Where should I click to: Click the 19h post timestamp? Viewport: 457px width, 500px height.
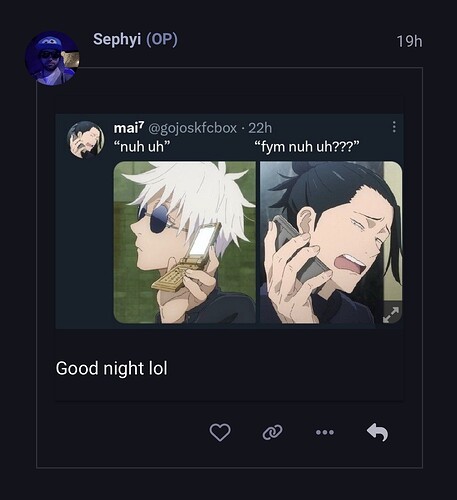[x=409, y=42]
